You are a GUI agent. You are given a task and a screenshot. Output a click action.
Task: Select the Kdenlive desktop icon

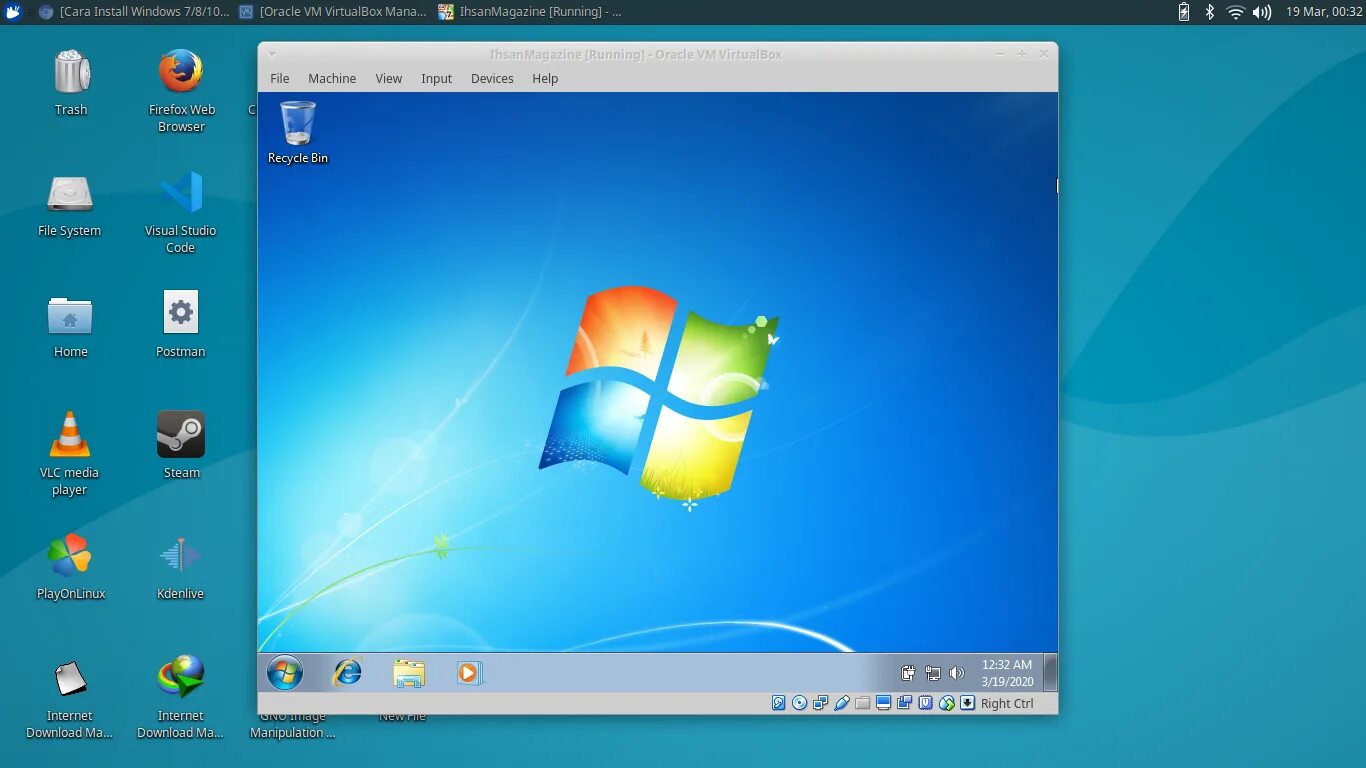pos(181,567)
